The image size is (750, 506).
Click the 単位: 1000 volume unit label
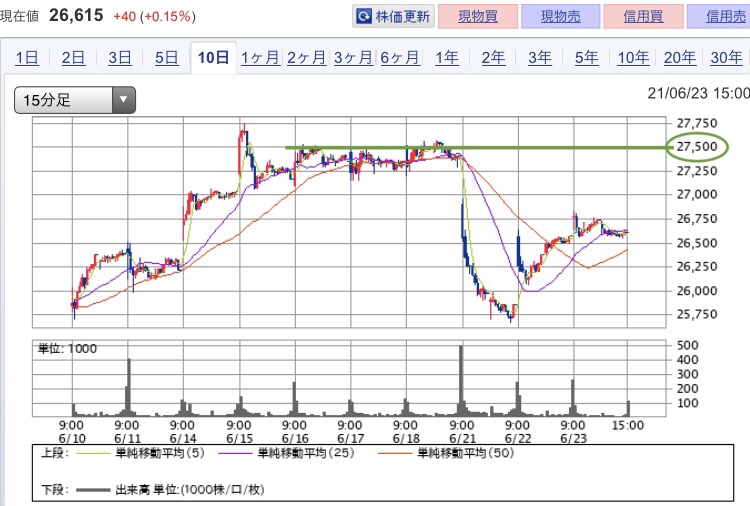pos(67,349)
